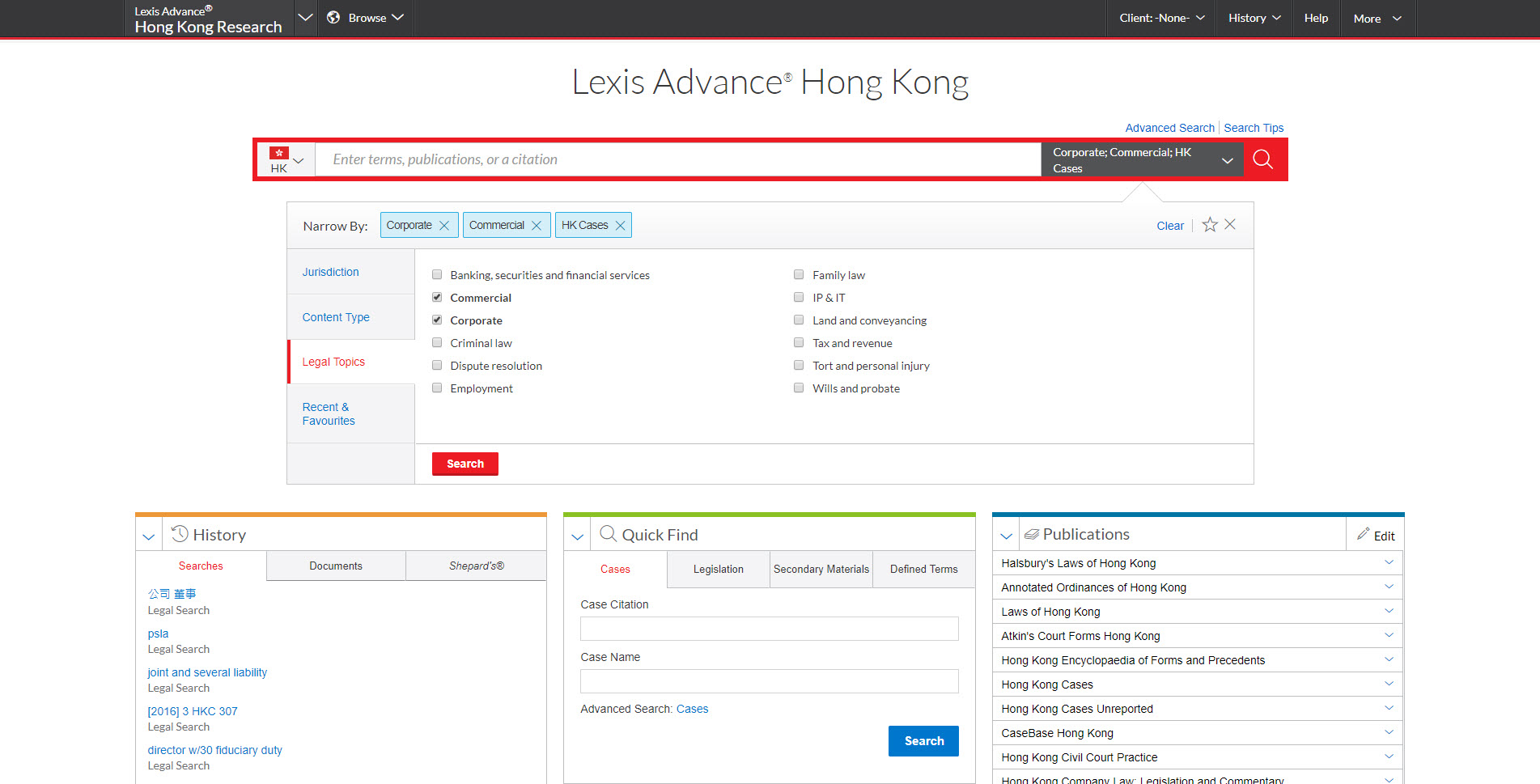Viewport: 1540px width, 784px height.
Task: Click the Hong Kong flag icon
Action: (279, 153)
